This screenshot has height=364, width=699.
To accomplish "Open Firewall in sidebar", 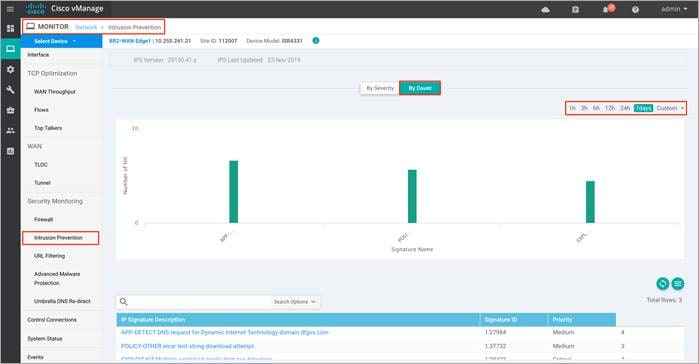I will coord(44,219).
